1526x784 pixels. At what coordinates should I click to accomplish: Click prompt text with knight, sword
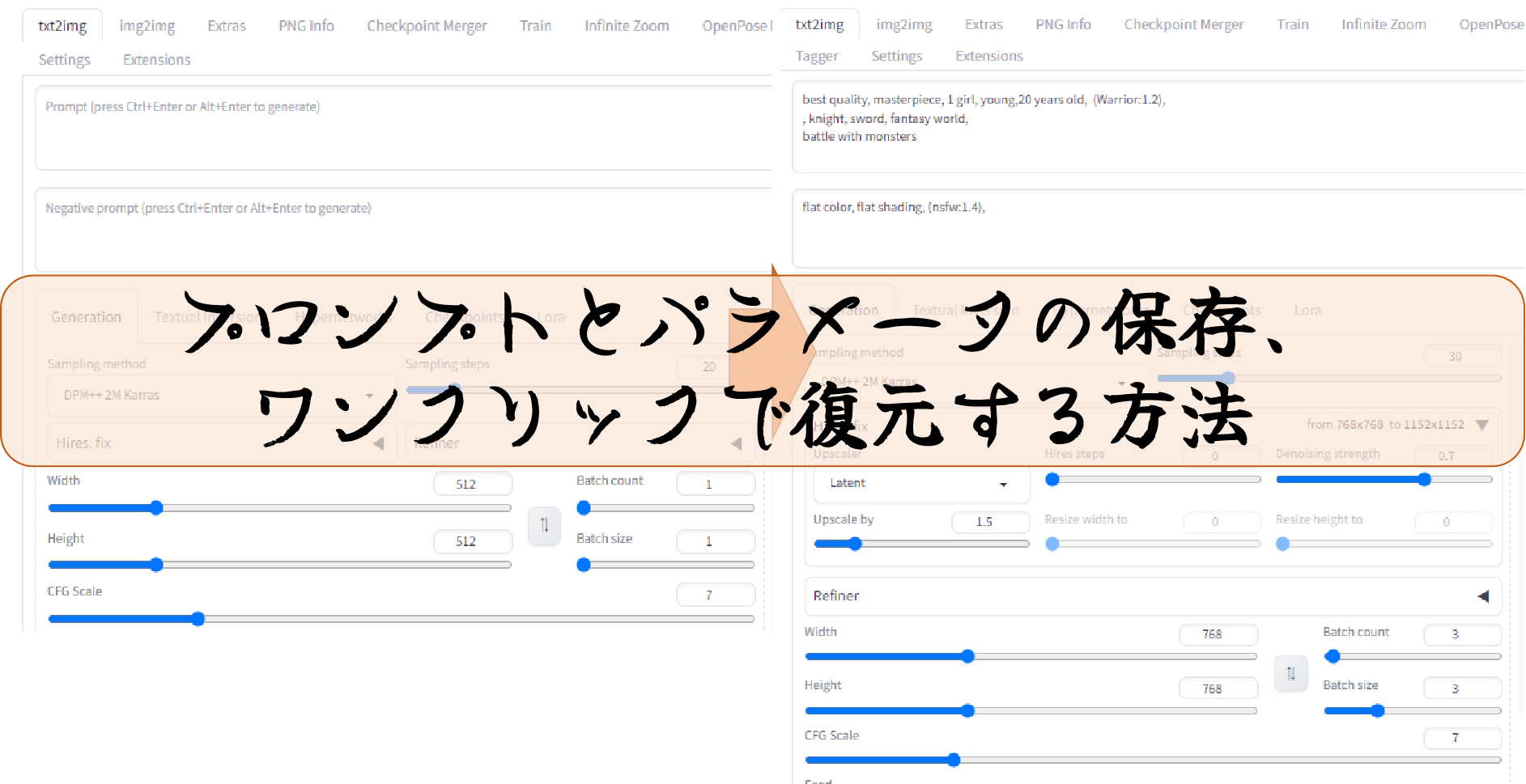pyautogui.click(x=1158, y=127)
